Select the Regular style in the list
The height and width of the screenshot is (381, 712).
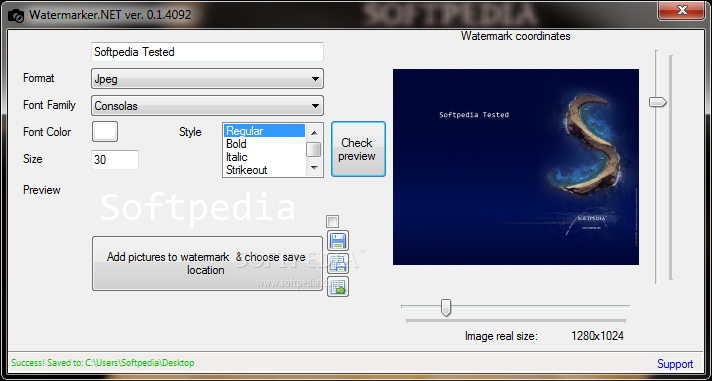click(x=265, y=131)
